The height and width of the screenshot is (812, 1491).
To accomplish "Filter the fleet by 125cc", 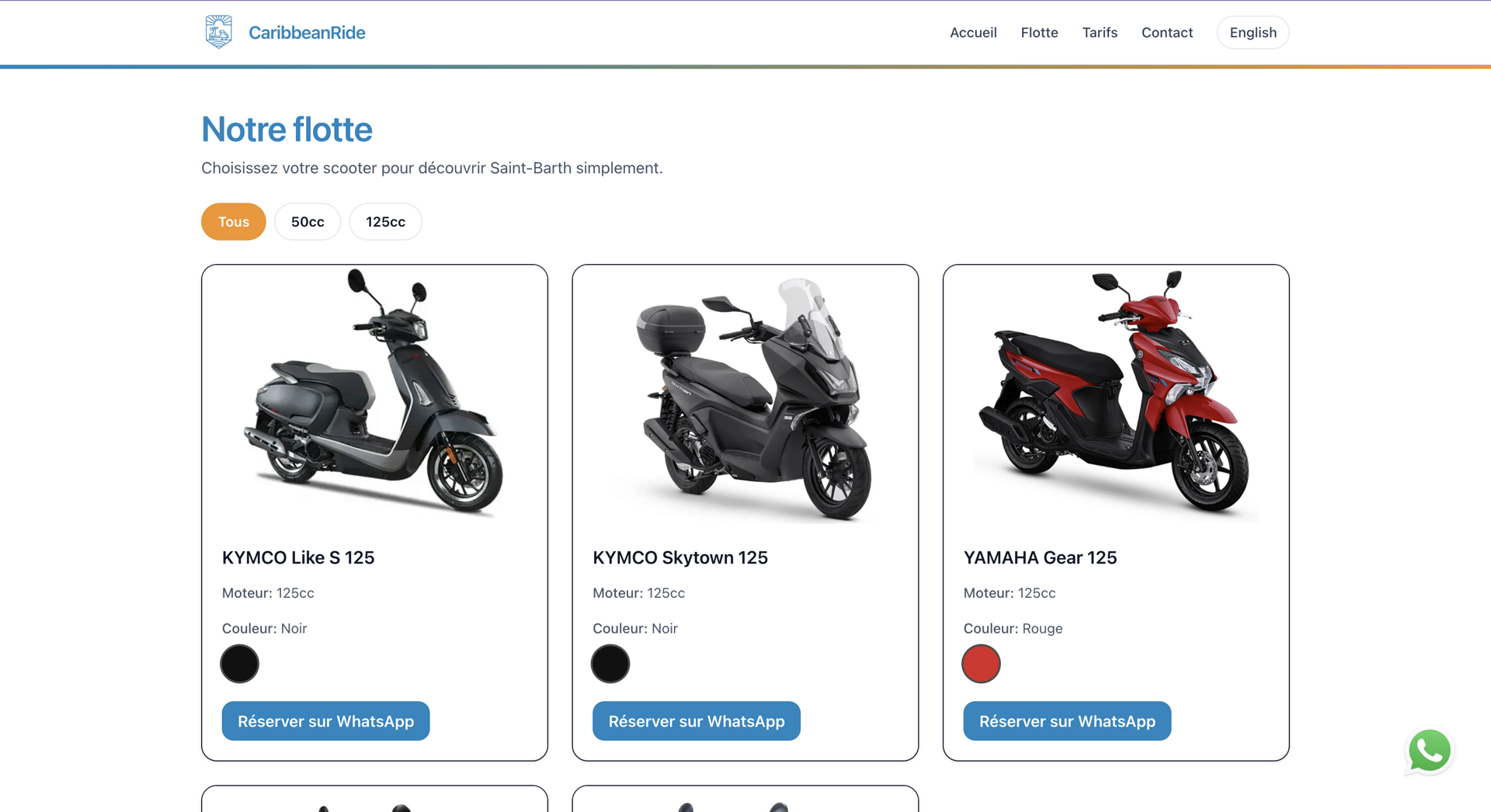I will [385, 222].
